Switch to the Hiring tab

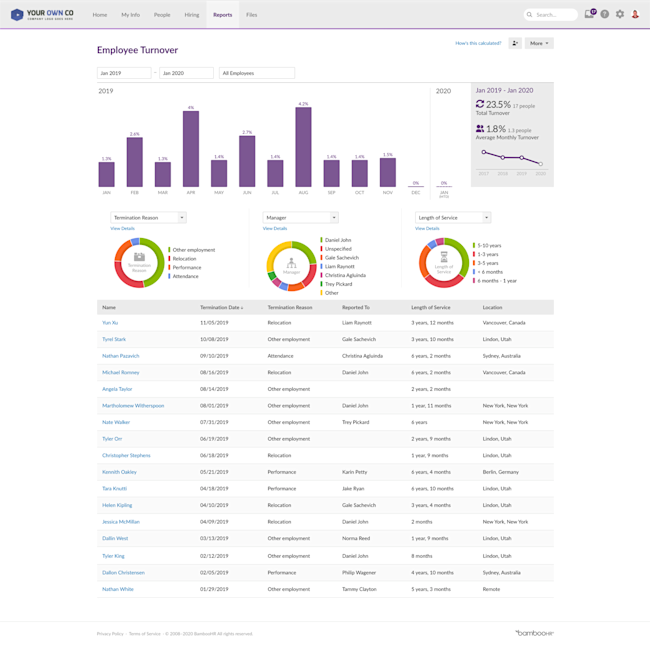tap(192, 15)
